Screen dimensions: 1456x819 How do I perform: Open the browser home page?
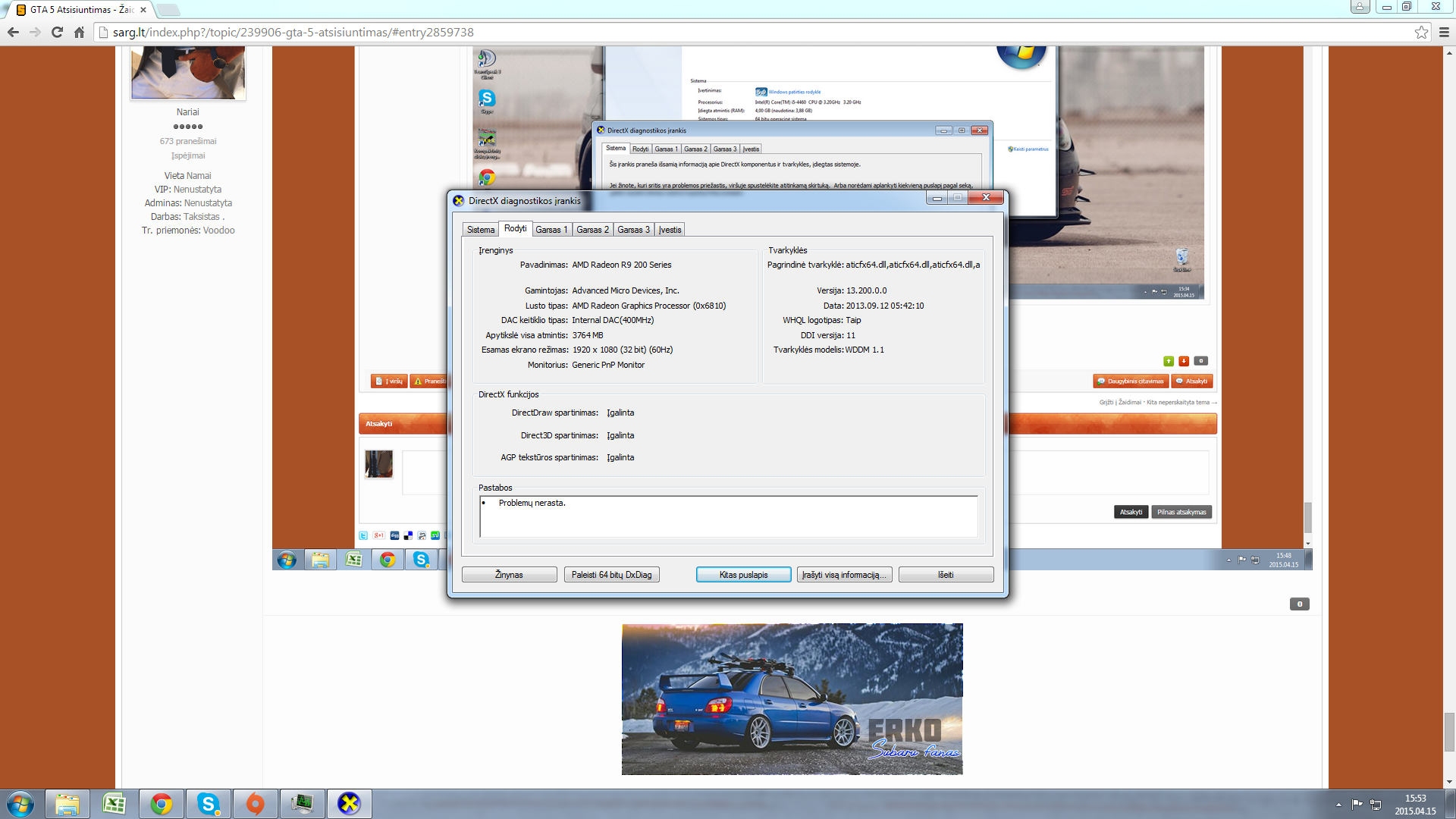[x=79, y=33]
